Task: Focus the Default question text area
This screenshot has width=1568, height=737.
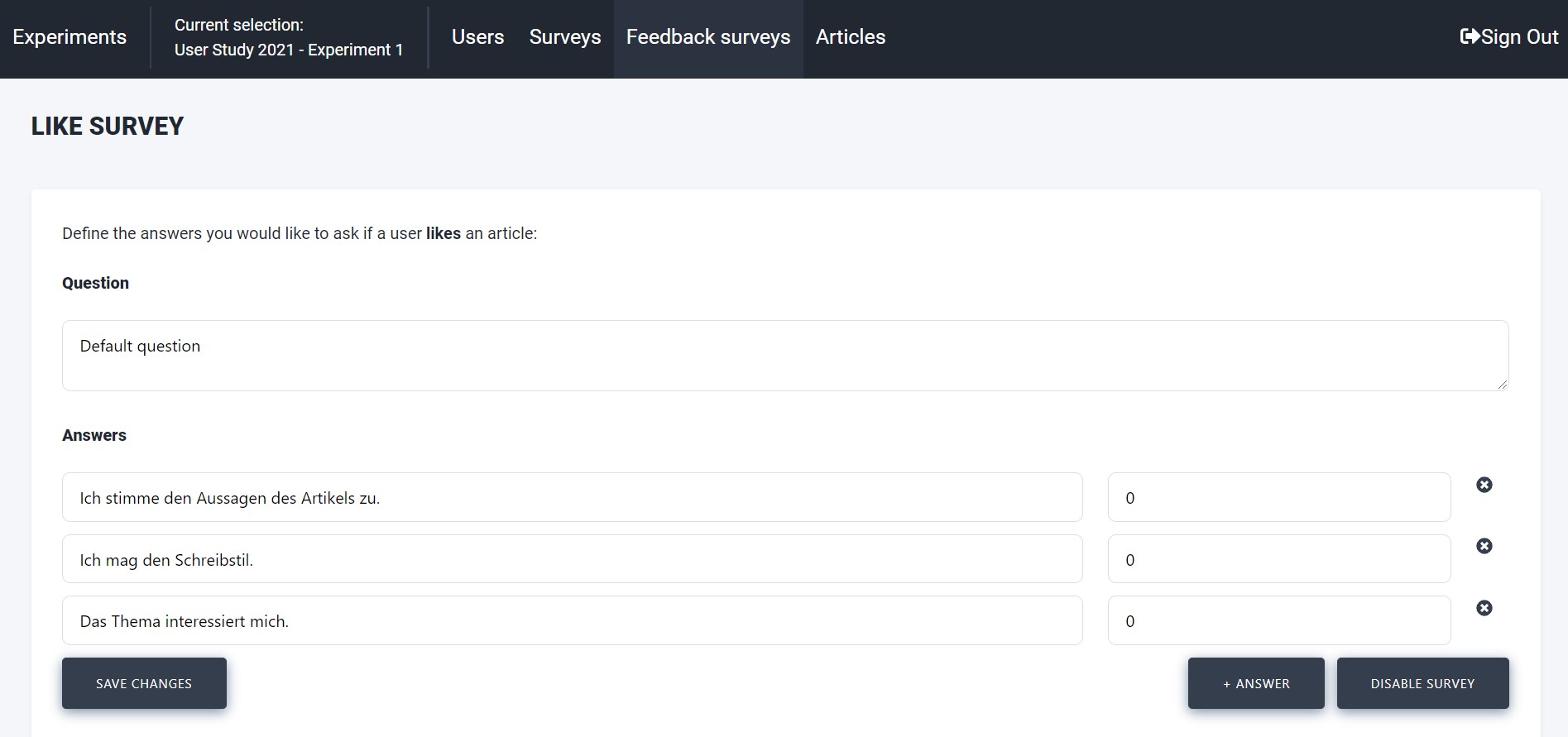Action: [785, 356]
